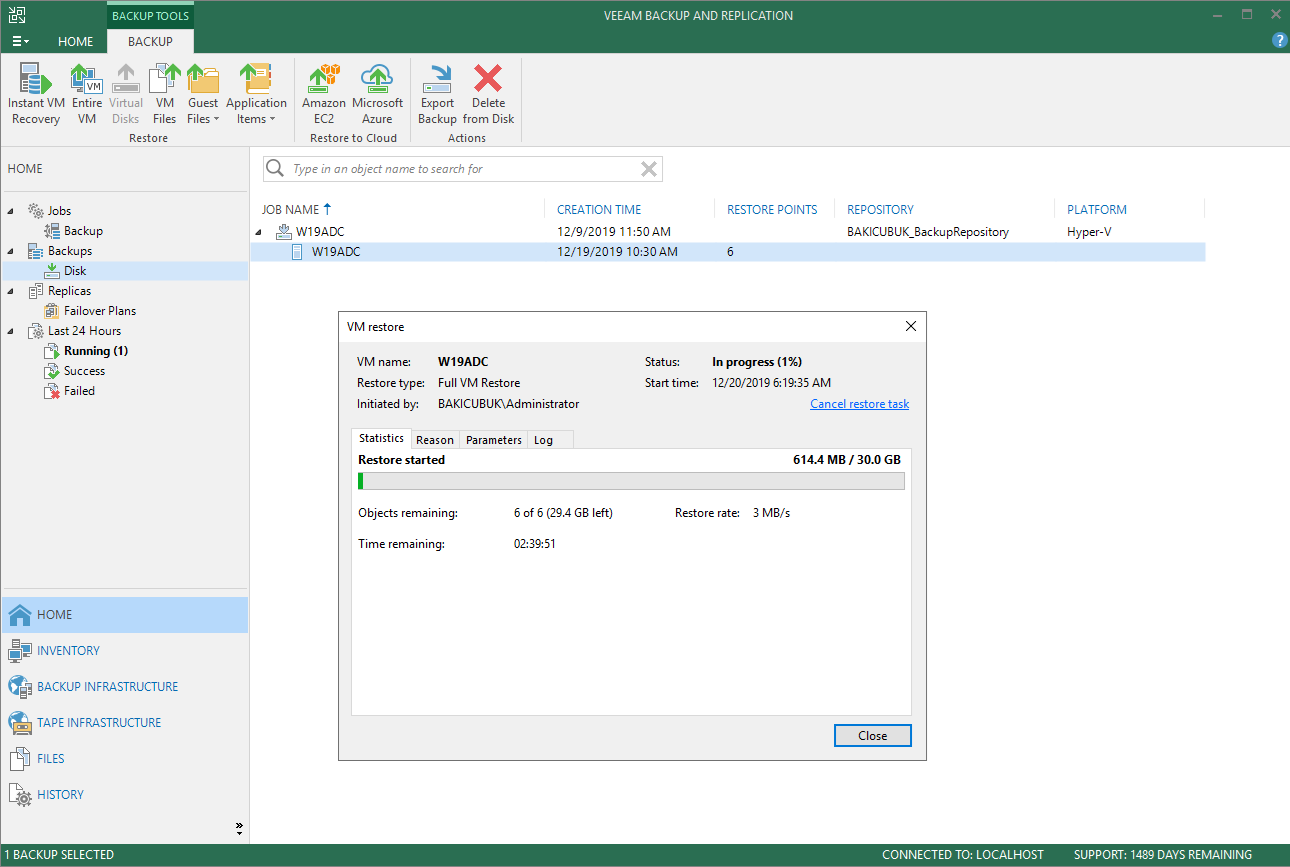The height and width of the screenshot is (867, 1290).
Task: Select Backup under Jobs
Action: click(83, 231)
